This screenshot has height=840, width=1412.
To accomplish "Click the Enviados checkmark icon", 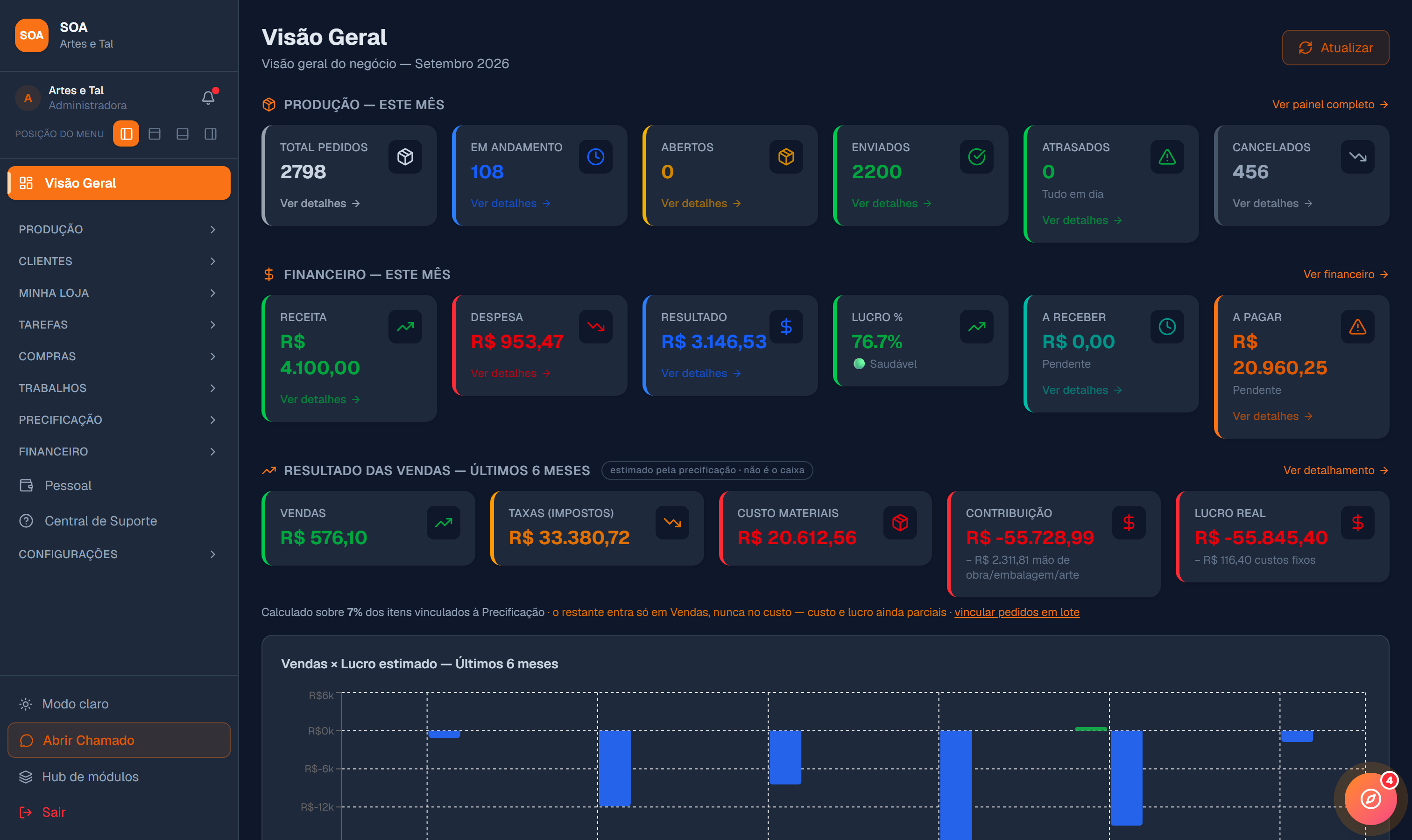I will pyautogui.click(x=976, y=157).
